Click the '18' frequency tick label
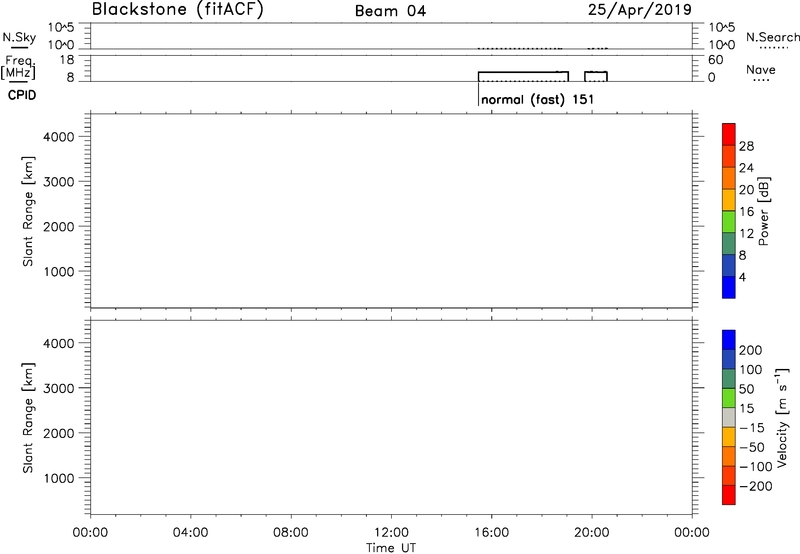The width and height of the screenshot is (800, 554). [x=67, y=60]
